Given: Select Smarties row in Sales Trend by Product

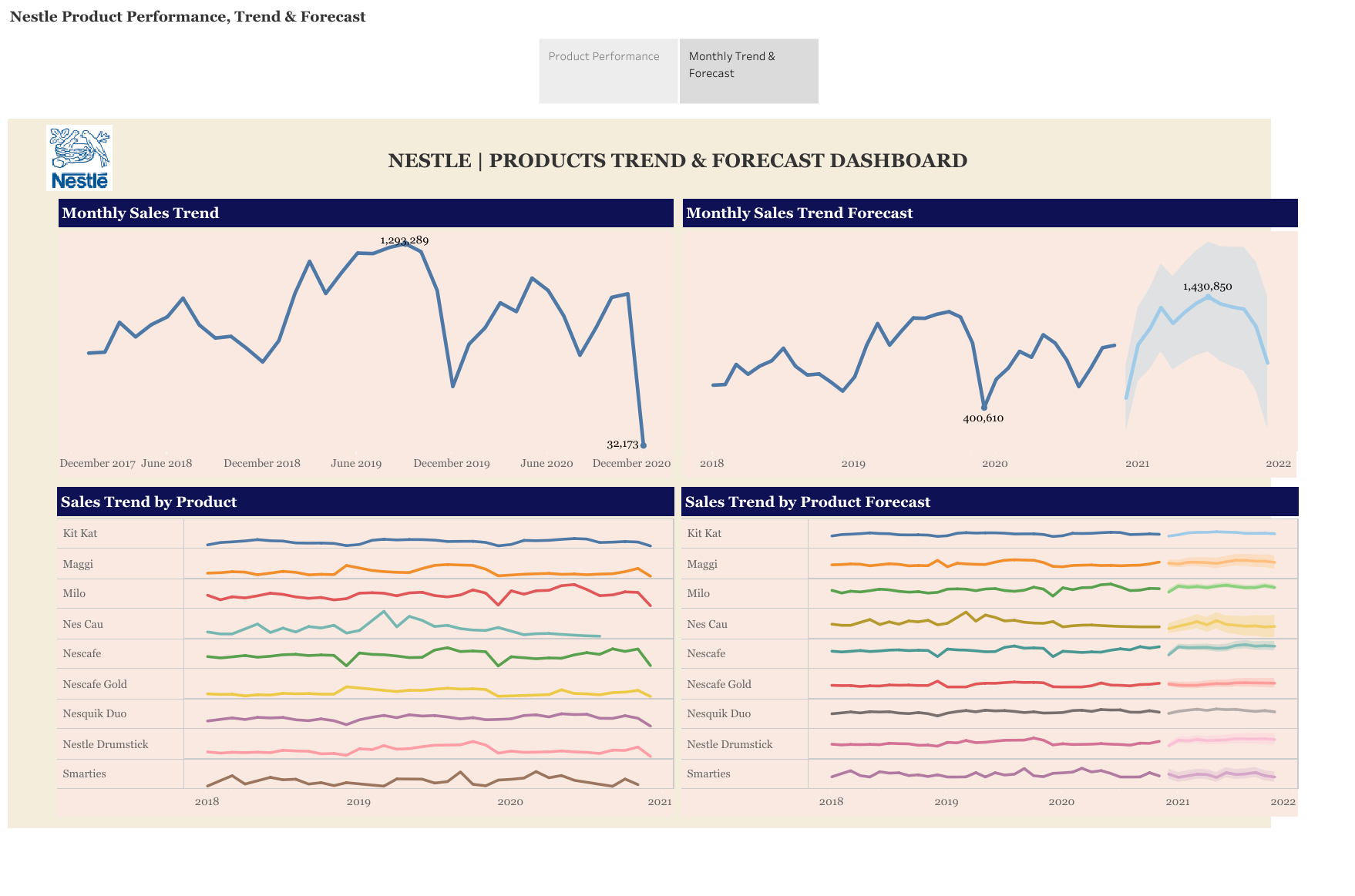Looking at the screenshot, I should pos(84,774).
